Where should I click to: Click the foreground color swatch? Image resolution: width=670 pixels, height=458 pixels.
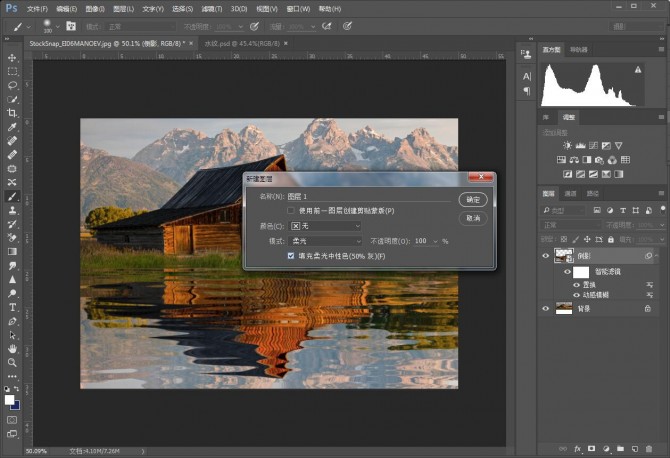pyautogui.click(x=9, y=399)
